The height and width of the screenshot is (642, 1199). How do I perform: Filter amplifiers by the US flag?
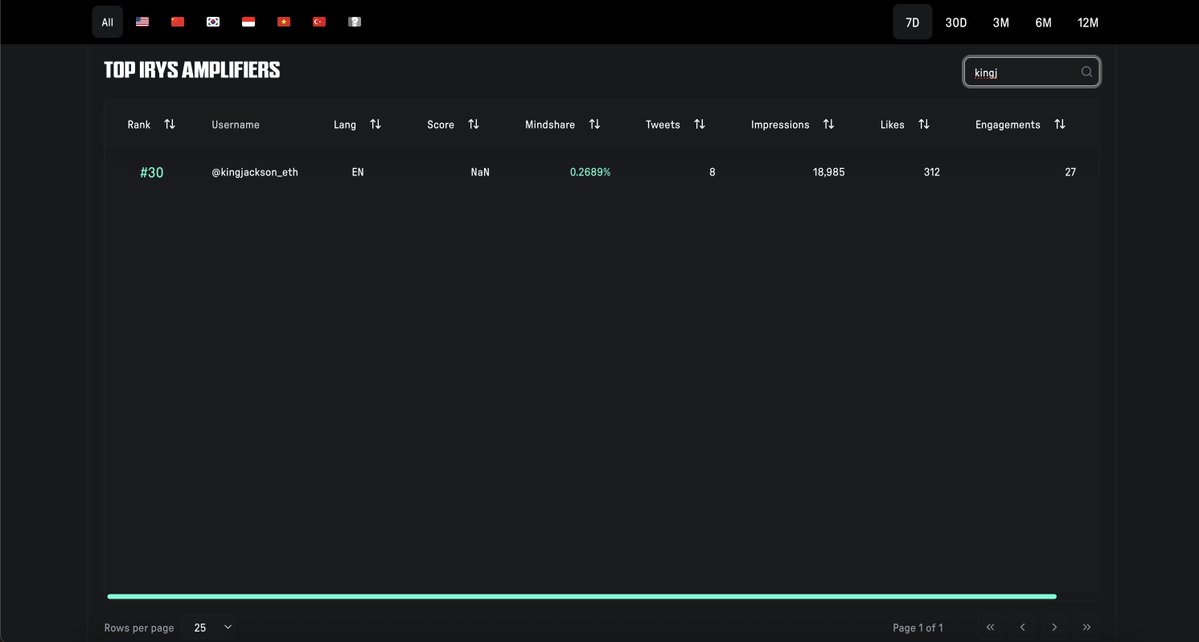pyautogui.click(x=142, y=22)
